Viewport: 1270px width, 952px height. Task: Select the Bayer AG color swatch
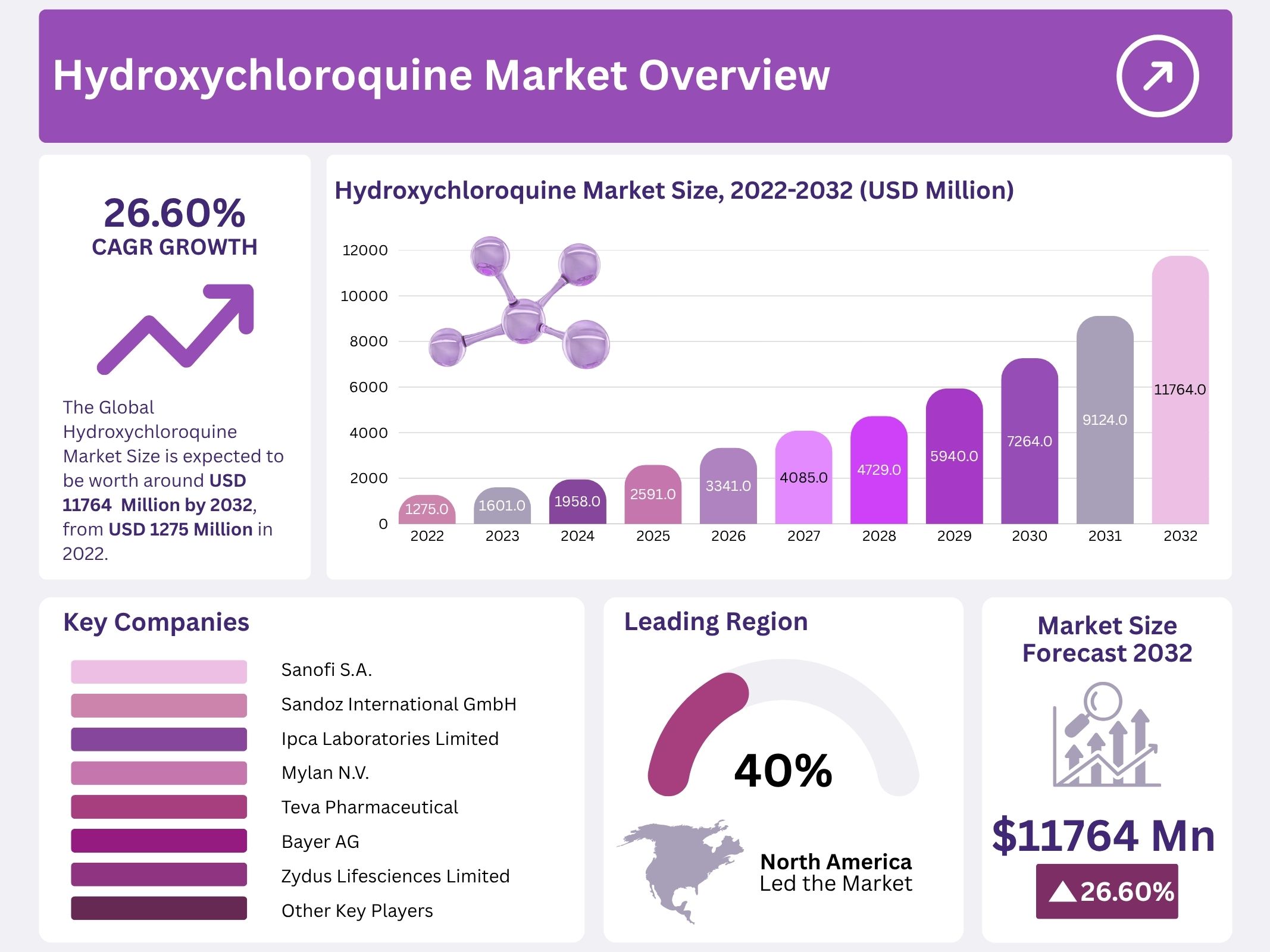158,841
